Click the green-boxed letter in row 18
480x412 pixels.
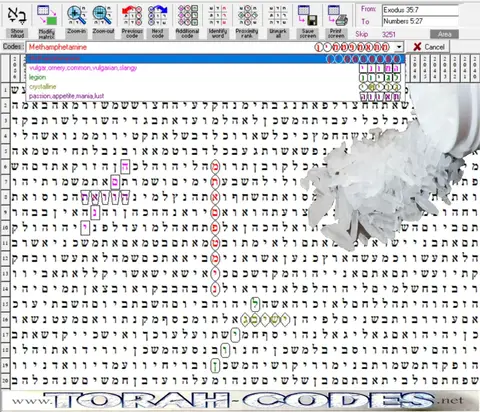[225, 350]
